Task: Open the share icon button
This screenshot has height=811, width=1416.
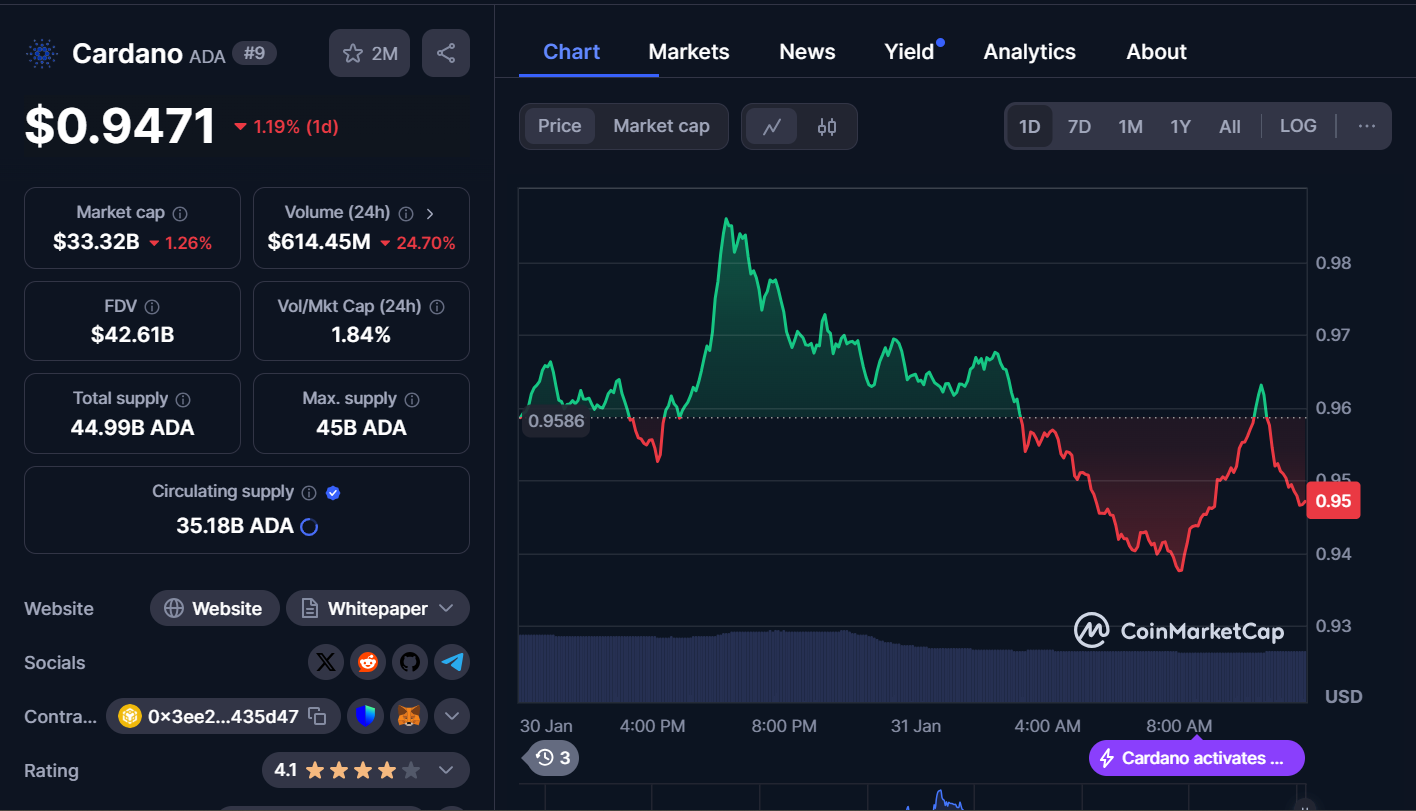Action: (x=446, y=54)
